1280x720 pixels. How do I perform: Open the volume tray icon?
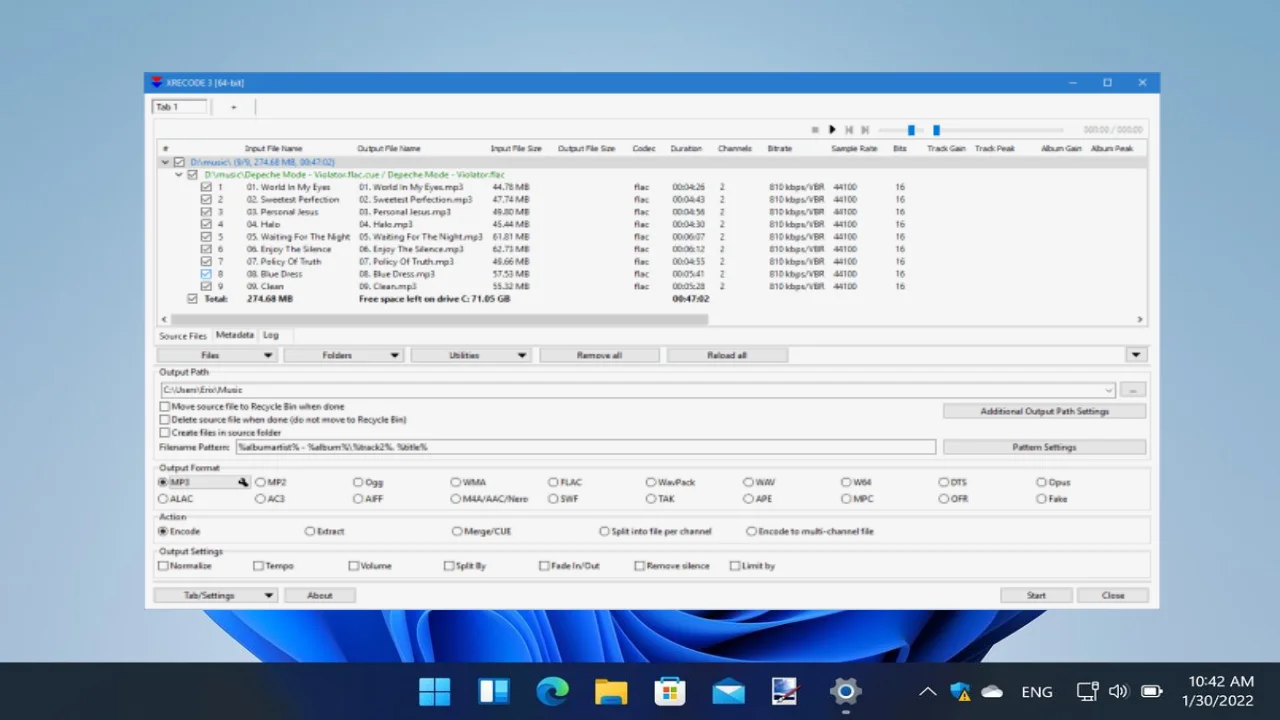(1119, 691)
